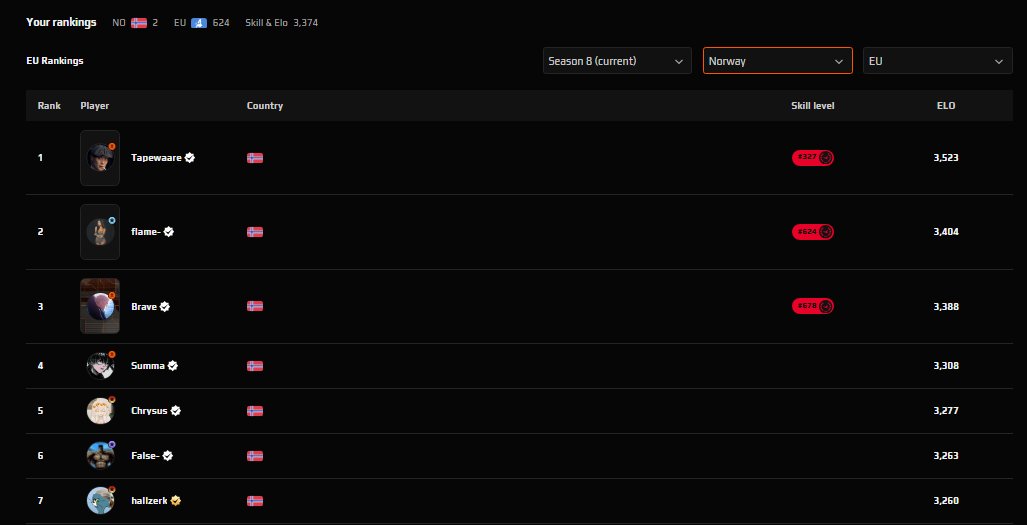Image resolution: width=1027 pixels, height=525 pixels.
Task: Click verified badge next to Brave
Action: coord(164,306)
